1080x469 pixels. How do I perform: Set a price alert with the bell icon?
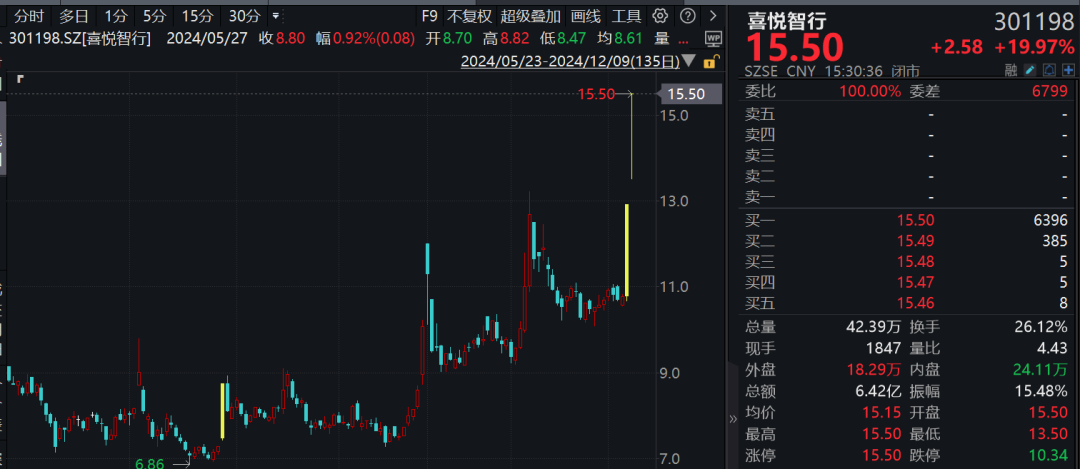point(1049,70)
